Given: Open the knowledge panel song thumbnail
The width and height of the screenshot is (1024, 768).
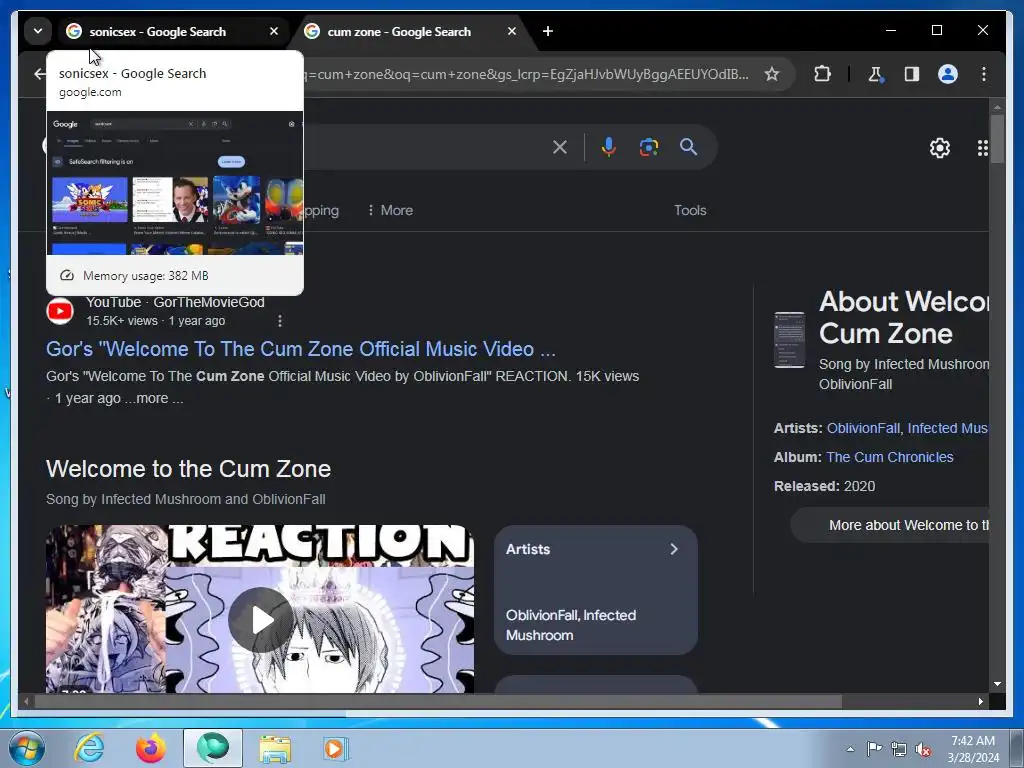Looking at the screenshot, I should click(x=790, y=340).
